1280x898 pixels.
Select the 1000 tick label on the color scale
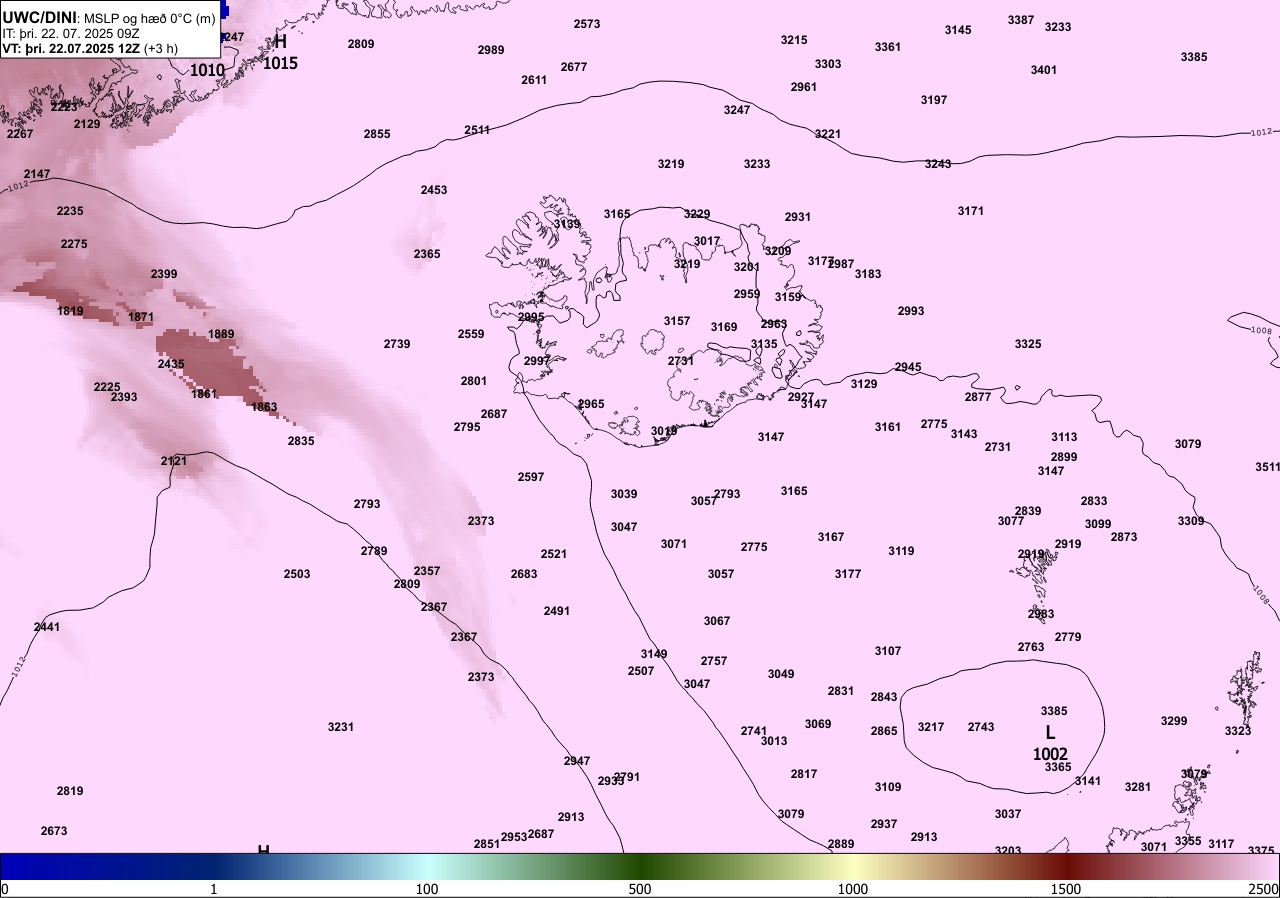click(853, 889)
